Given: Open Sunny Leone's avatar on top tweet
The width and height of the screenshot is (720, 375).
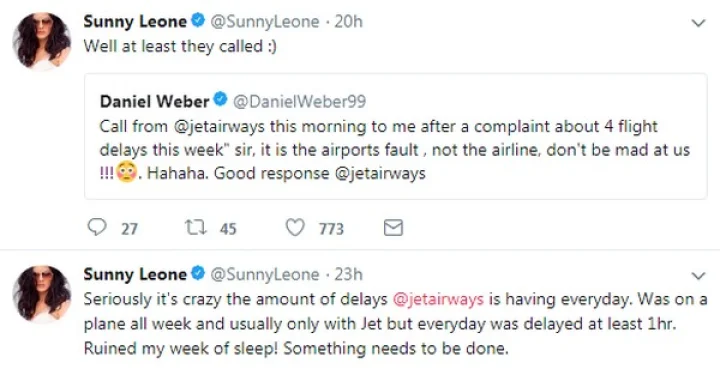Looking at the screenshot, I should click(x=41, y=41).
